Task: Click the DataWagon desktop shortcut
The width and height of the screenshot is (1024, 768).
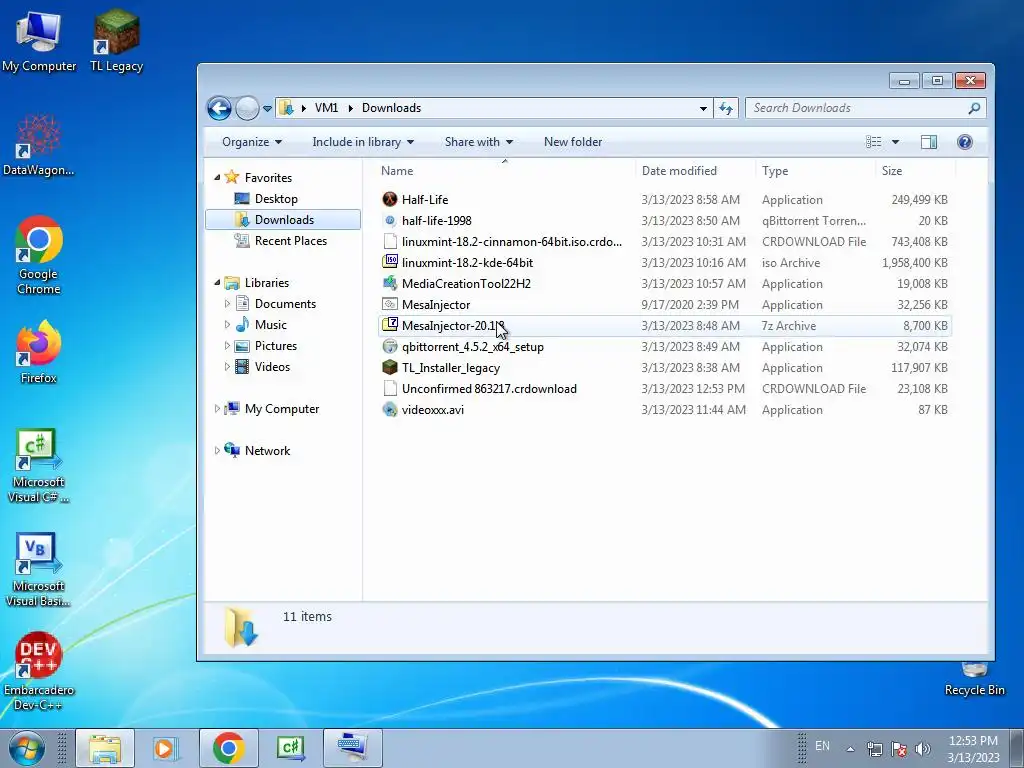Action: 39,145
